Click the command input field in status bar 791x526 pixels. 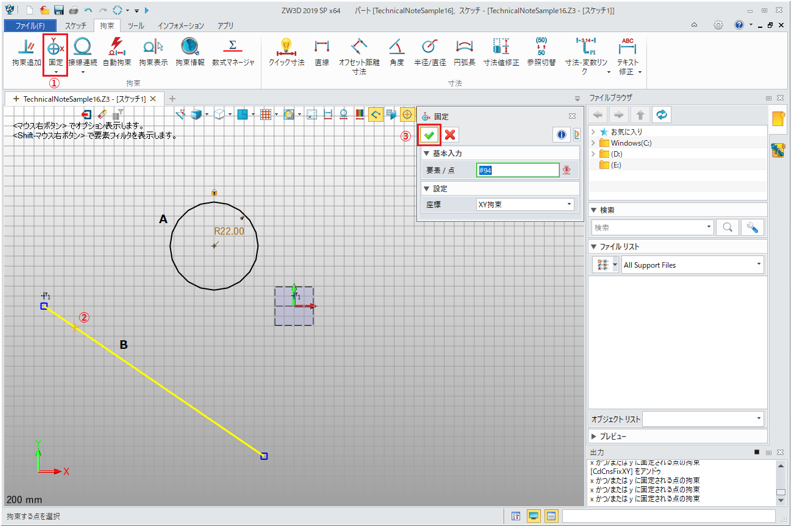[x=669, y=516]
